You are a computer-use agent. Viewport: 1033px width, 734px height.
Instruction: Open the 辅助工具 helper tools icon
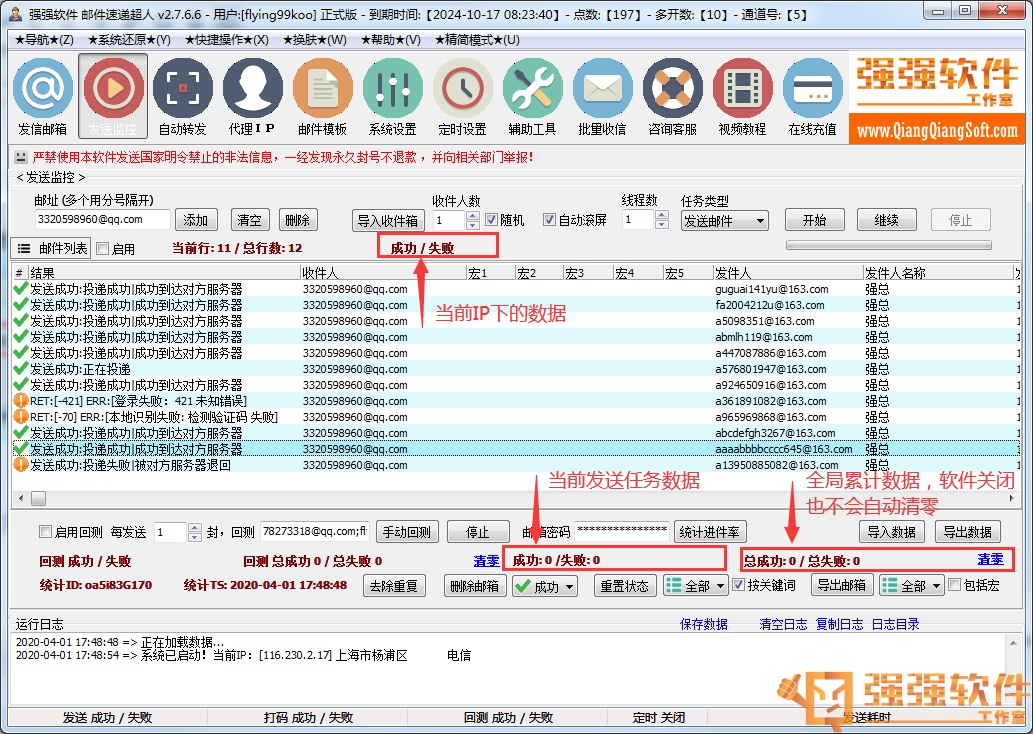532,96
